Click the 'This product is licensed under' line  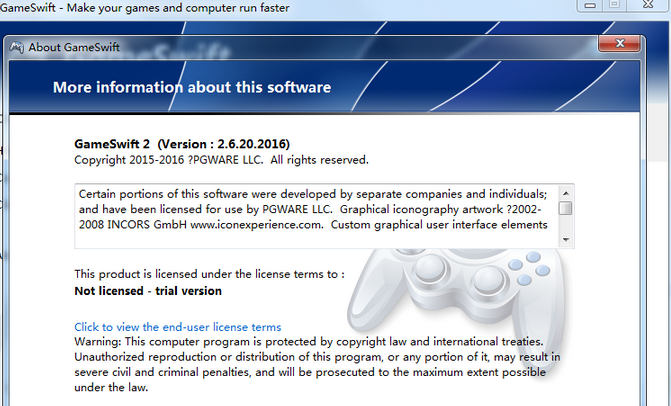click(x=209, y=274)
